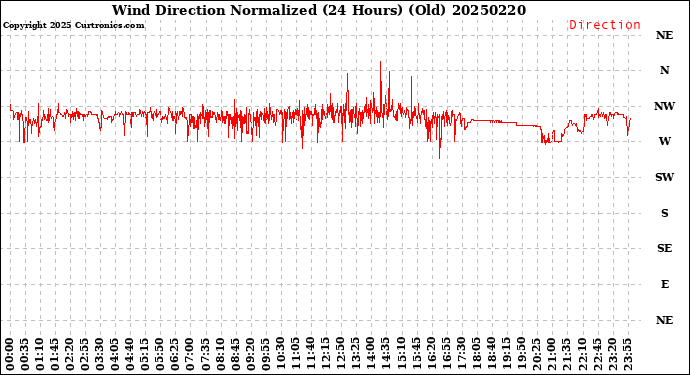Click the 06:25 time axis label
Screen dimensions: 690x375
tap(175, 355)
